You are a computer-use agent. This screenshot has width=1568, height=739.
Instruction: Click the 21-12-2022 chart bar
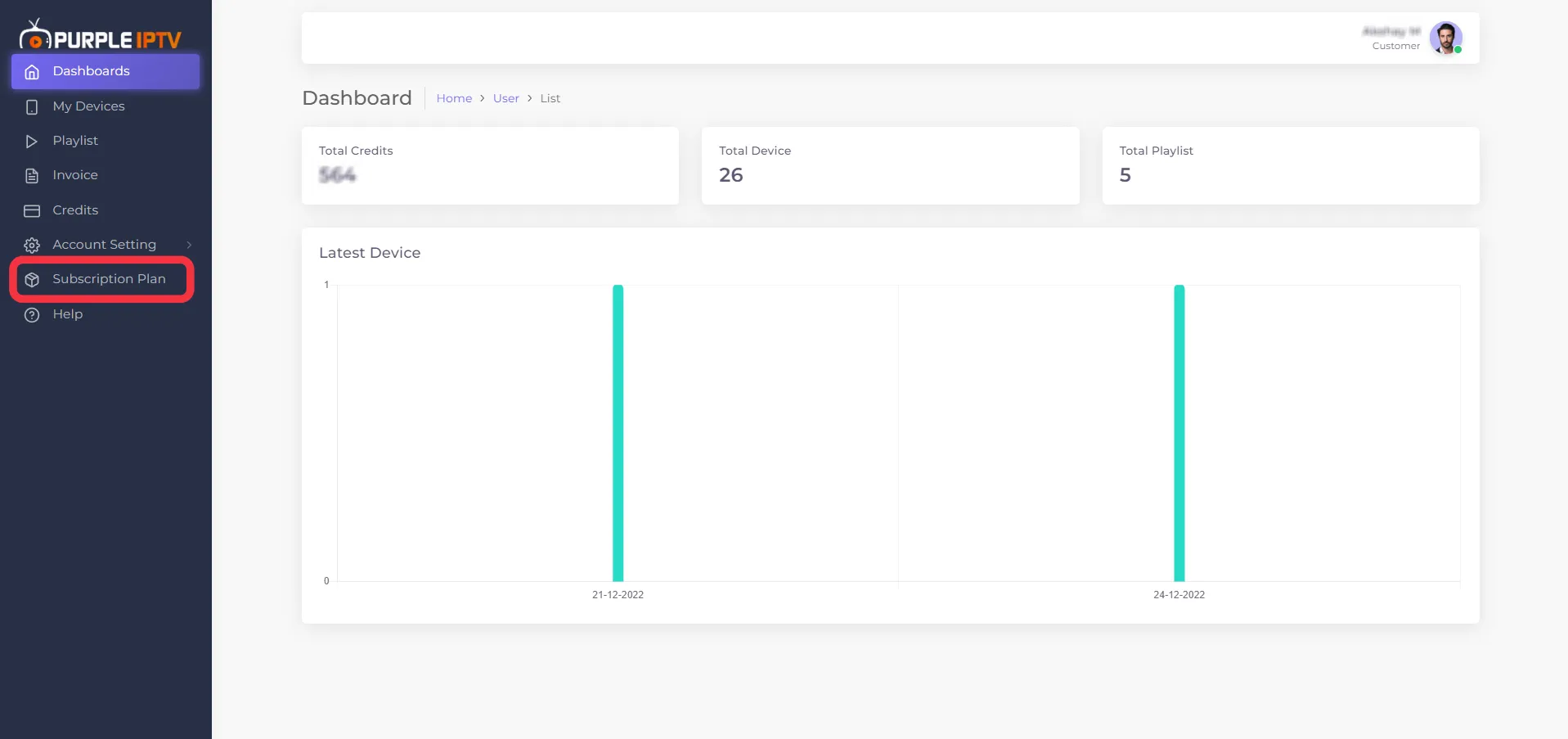[618, 433]
